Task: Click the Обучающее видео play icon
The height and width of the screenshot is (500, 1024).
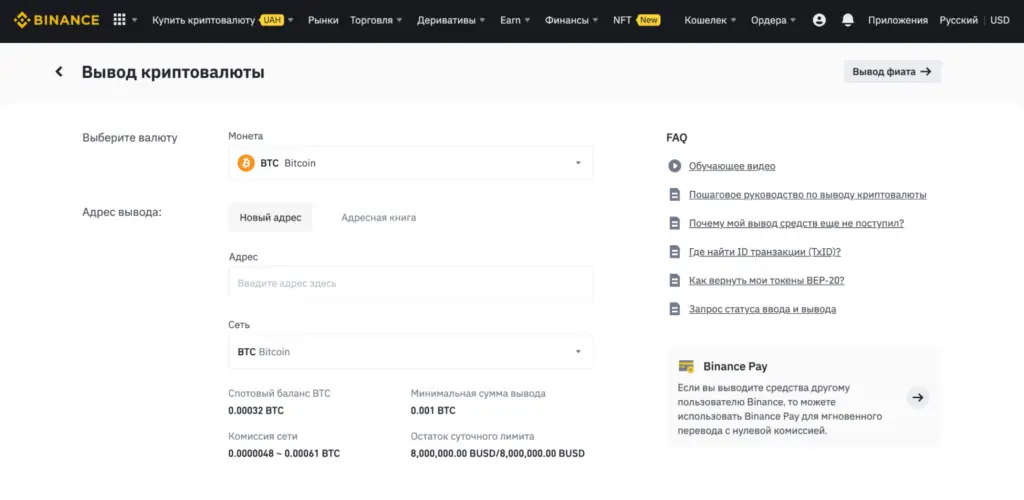Action: (675, 166)
